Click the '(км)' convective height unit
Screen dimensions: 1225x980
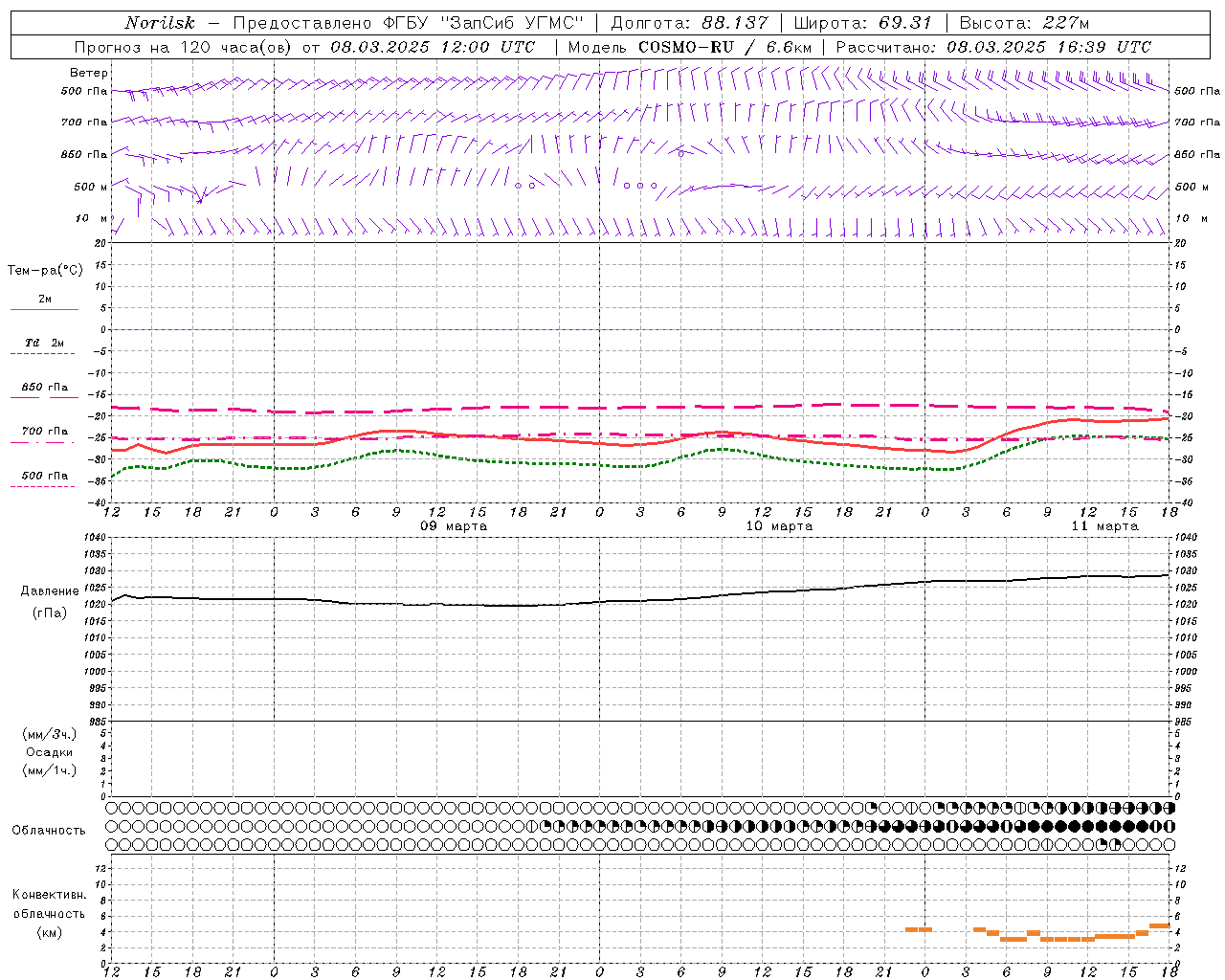tap(50, 932)
